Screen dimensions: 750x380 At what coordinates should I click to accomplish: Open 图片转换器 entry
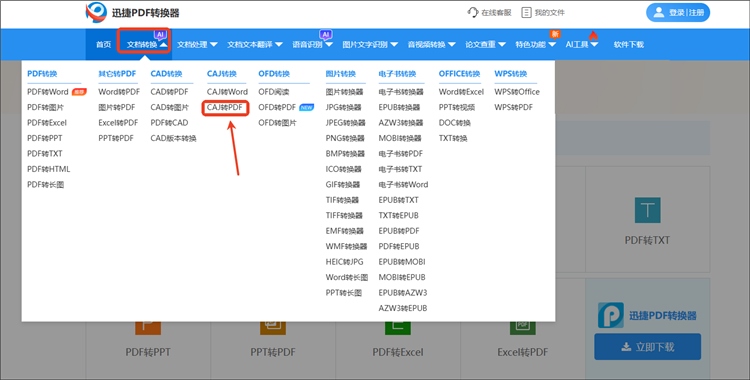[x=344, y=92]
